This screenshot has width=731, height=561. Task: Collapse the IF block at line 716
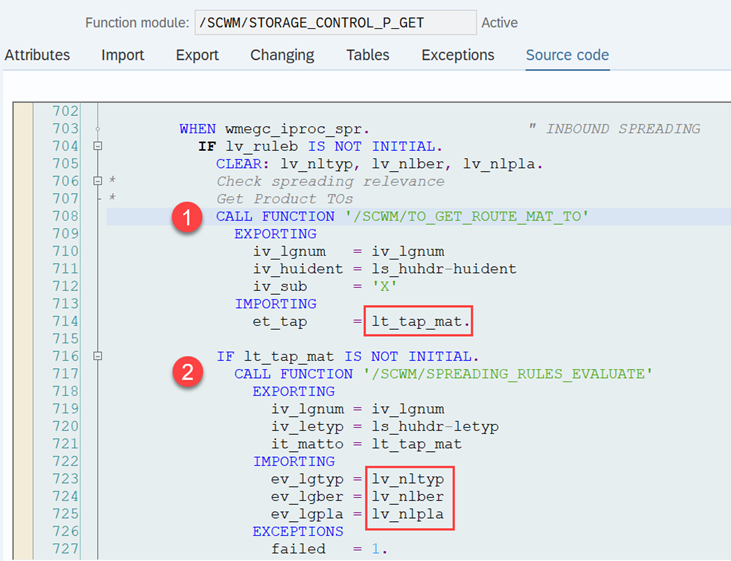97,356
